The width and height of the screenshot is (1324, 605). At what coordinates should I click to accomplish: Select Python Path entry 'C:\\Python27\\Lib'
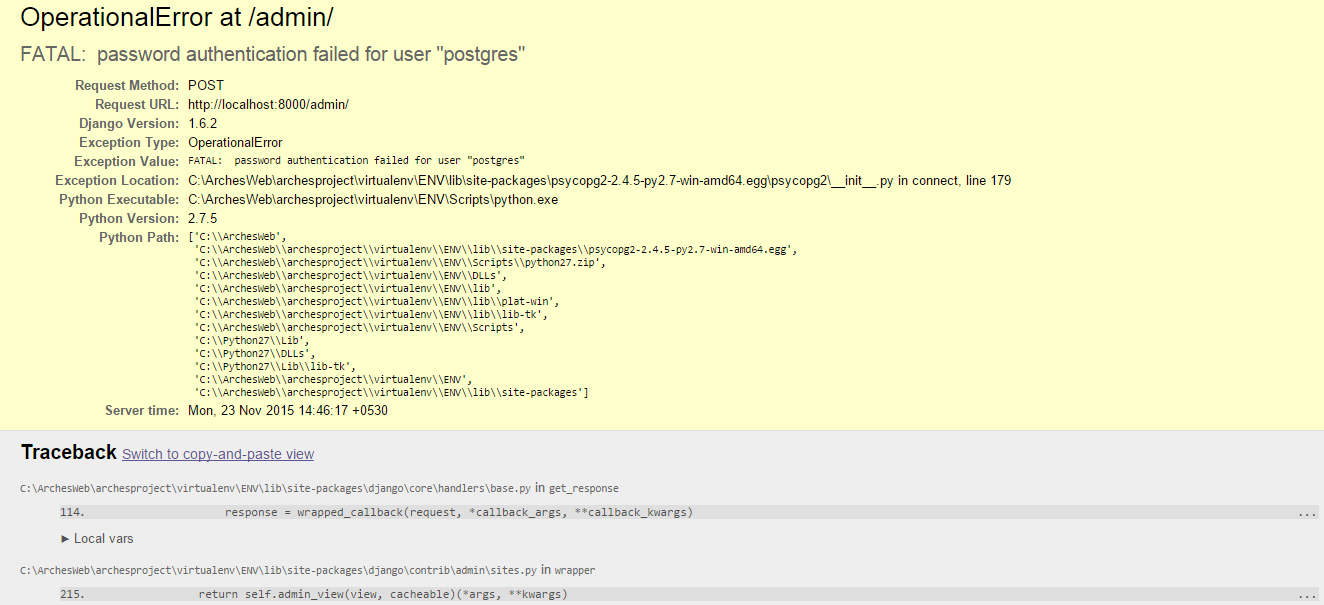point(252,341)
